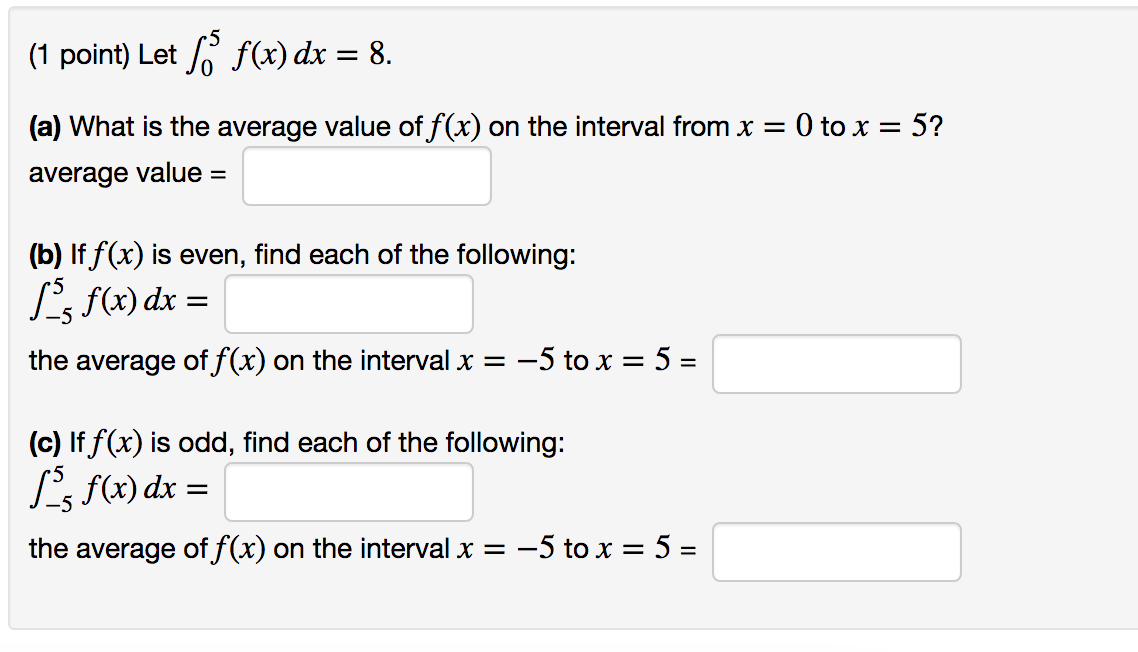Select the part (b) average on interval answer box
1138x652 pixels.
pyautogui.click(x=836, y=364)
